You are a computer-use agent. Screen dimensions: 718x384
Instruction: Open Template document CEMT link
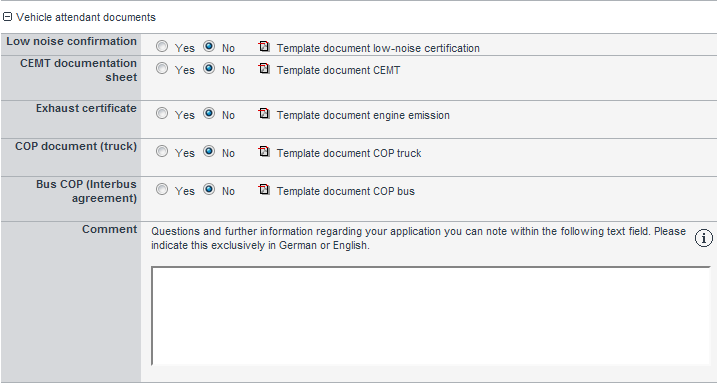click(338, 70)
